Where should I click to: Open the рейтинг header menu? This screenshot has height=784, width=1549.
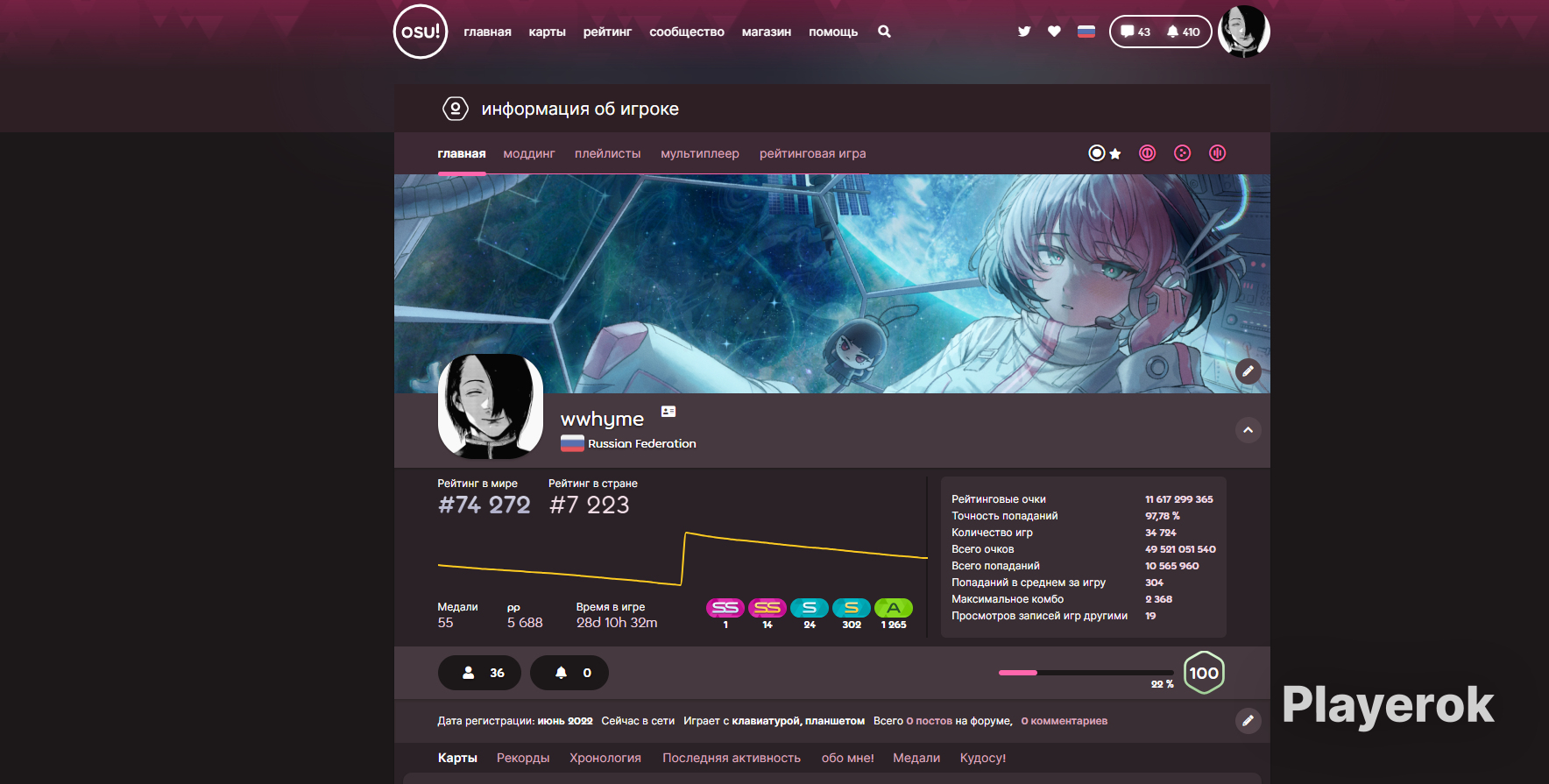[607, 32]
